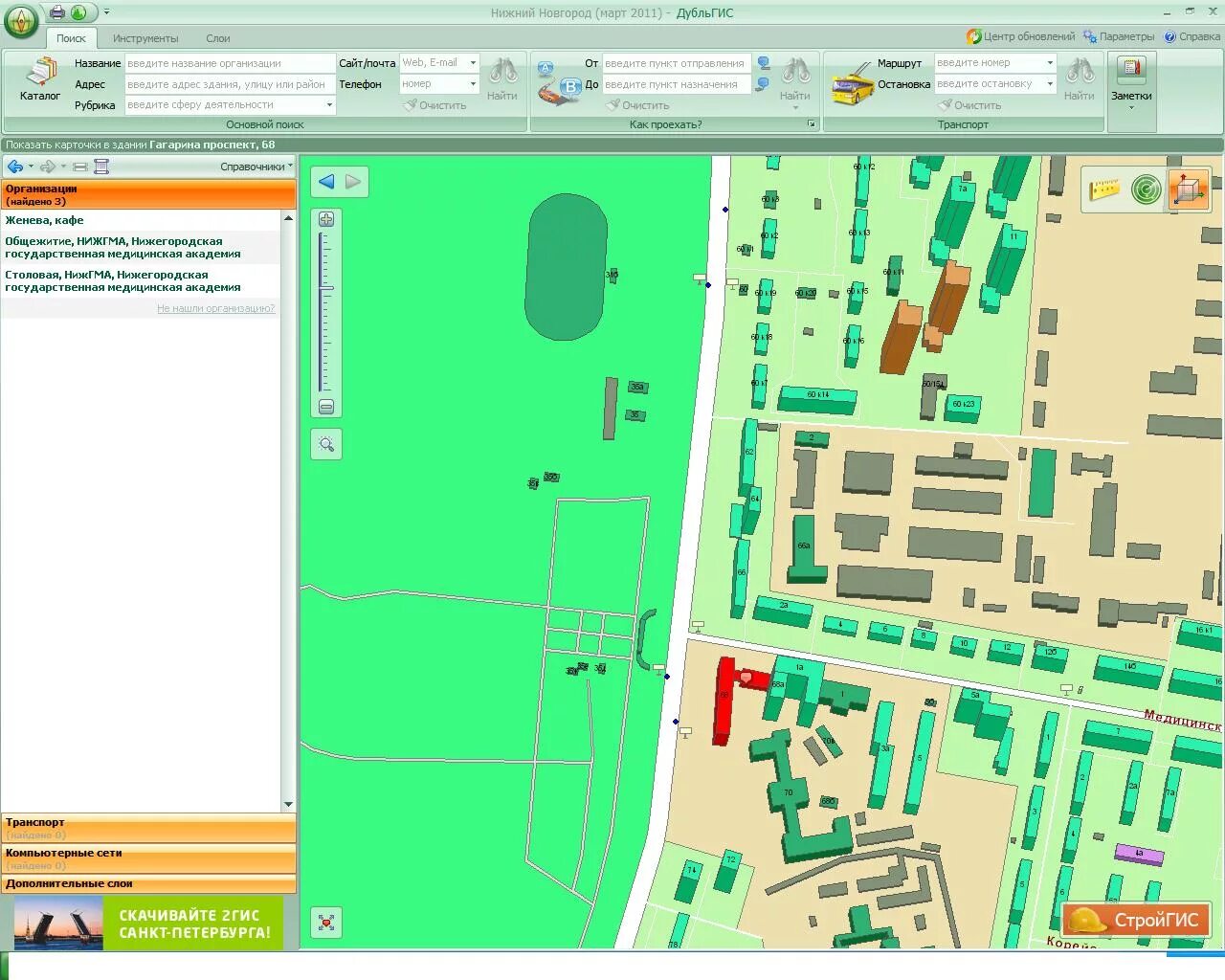Toggle compact list view icon
1225x980 pixels.
tap(80, 167)
